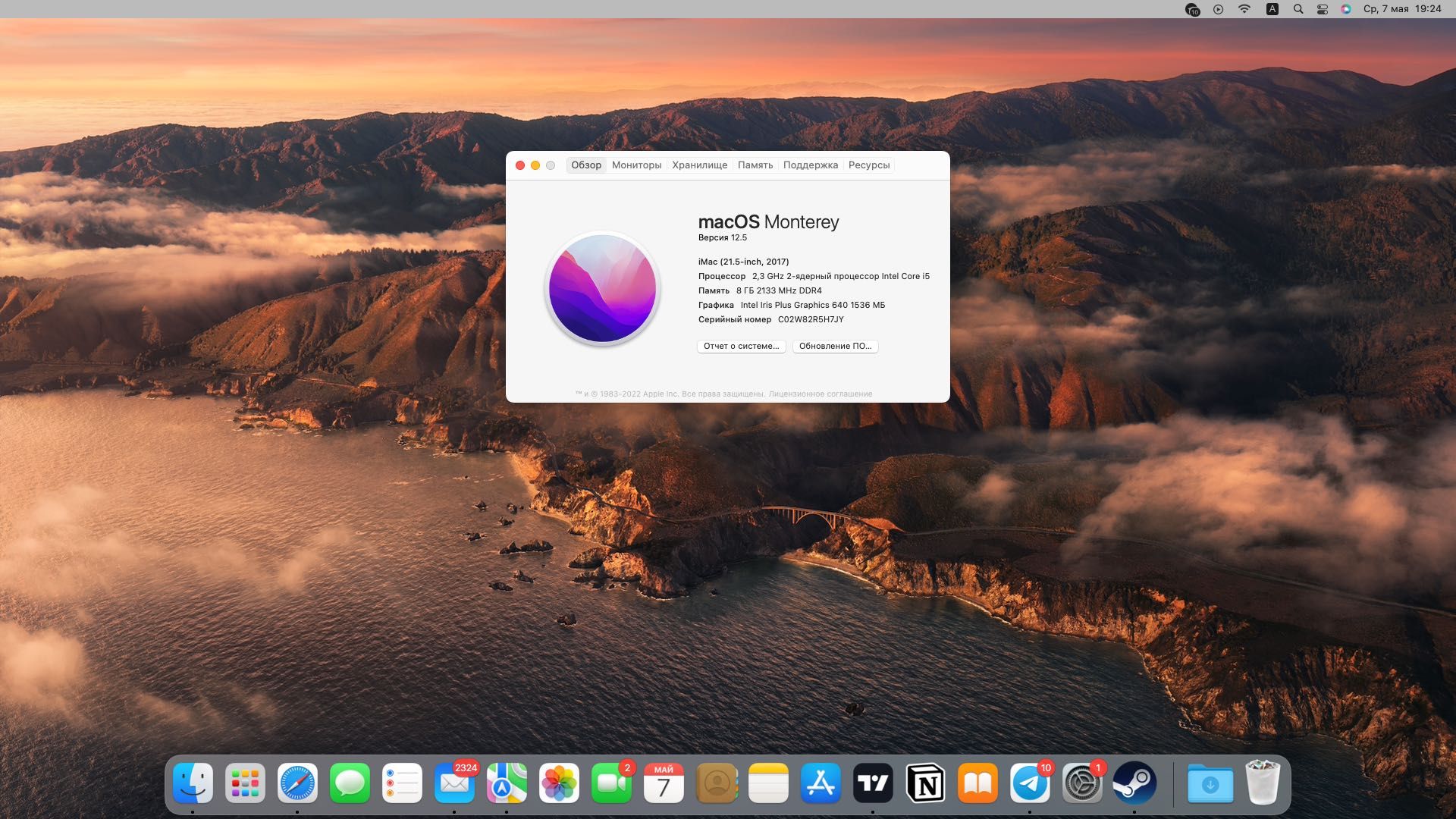This screenshot has width=1456, height=819.
Task: Click serial number C02W82R5H7JY
Action: (811, 319)
